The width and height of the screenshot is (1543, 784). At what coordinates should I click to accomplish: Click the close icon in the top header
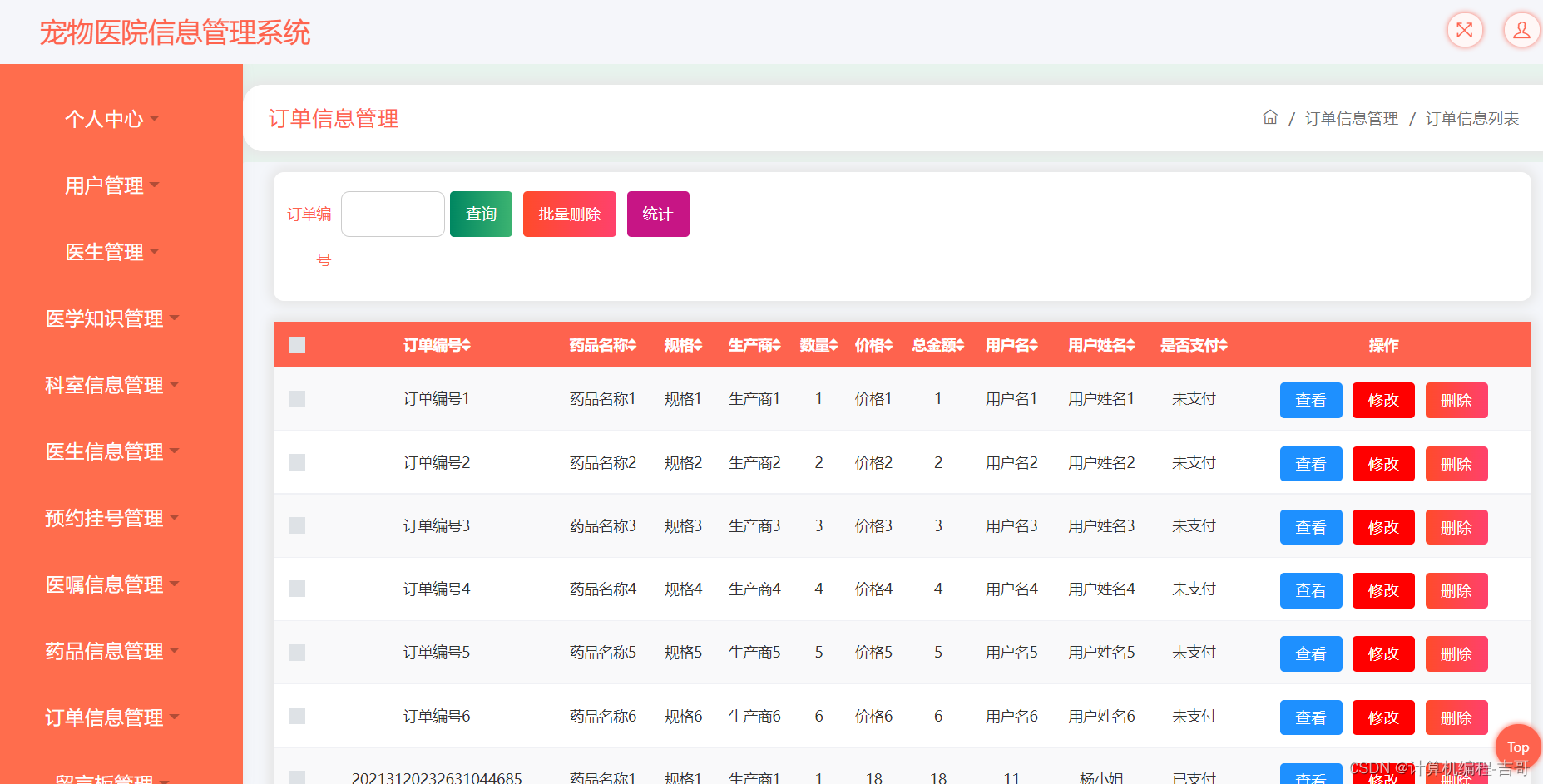coord(1465,30)
